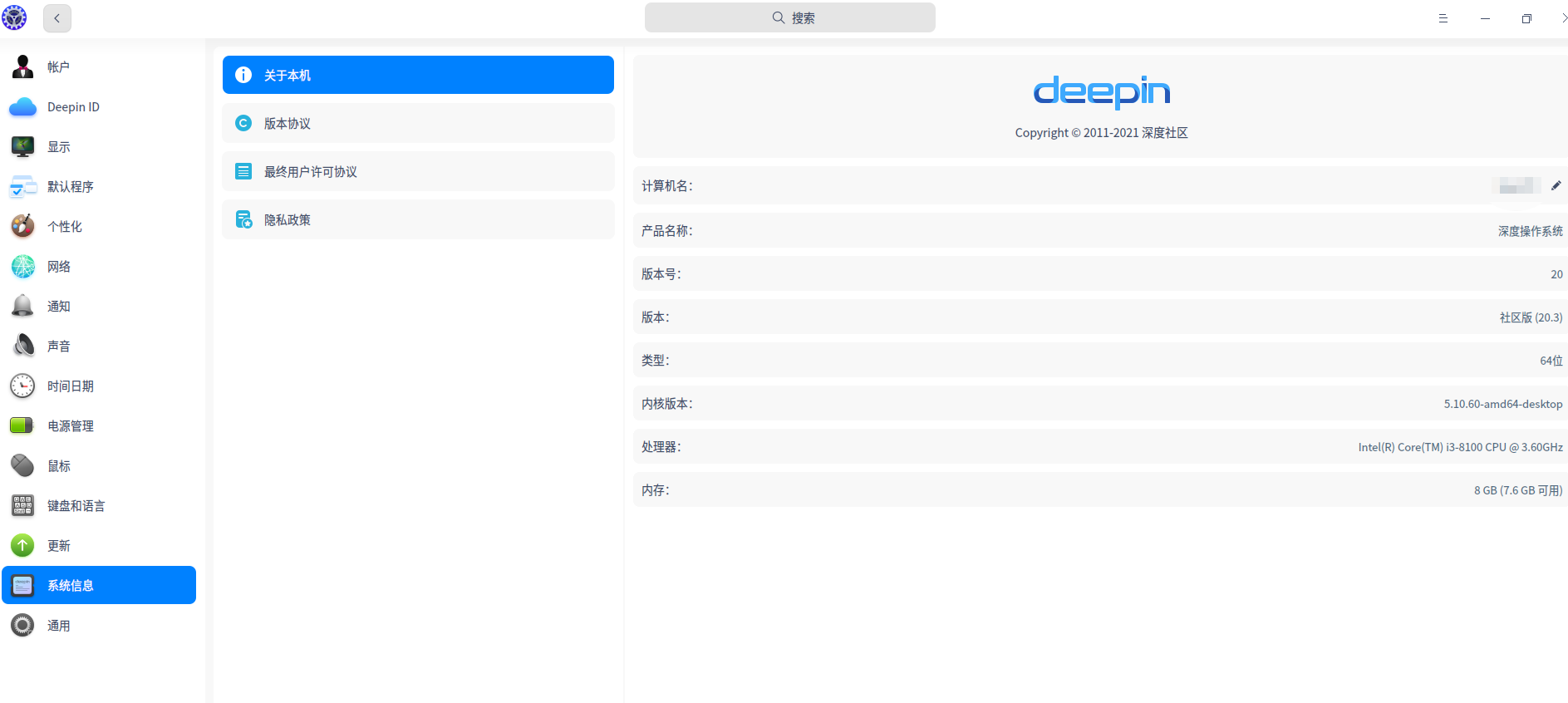Click the 隐私政策 document icon
This screenshot has height=703, width=1568.
243,219
